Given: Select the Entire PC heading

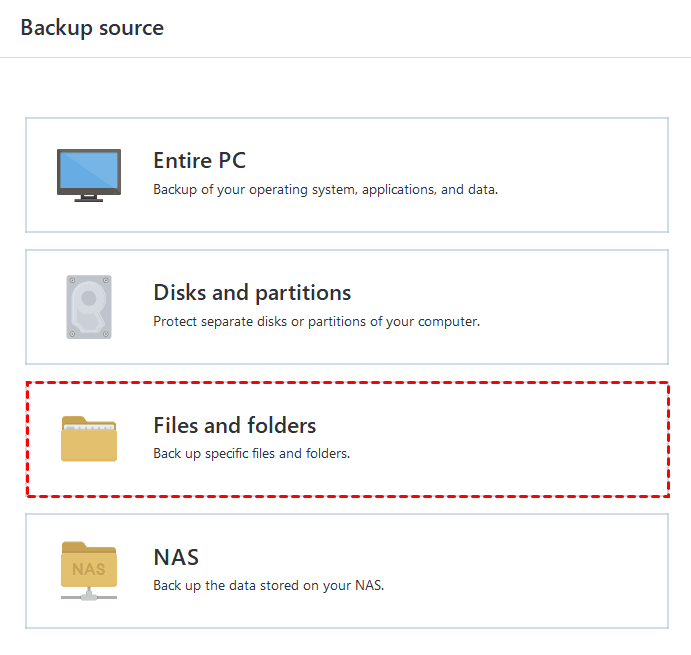Looking at the screenshot, I should (x=199, y=161).
